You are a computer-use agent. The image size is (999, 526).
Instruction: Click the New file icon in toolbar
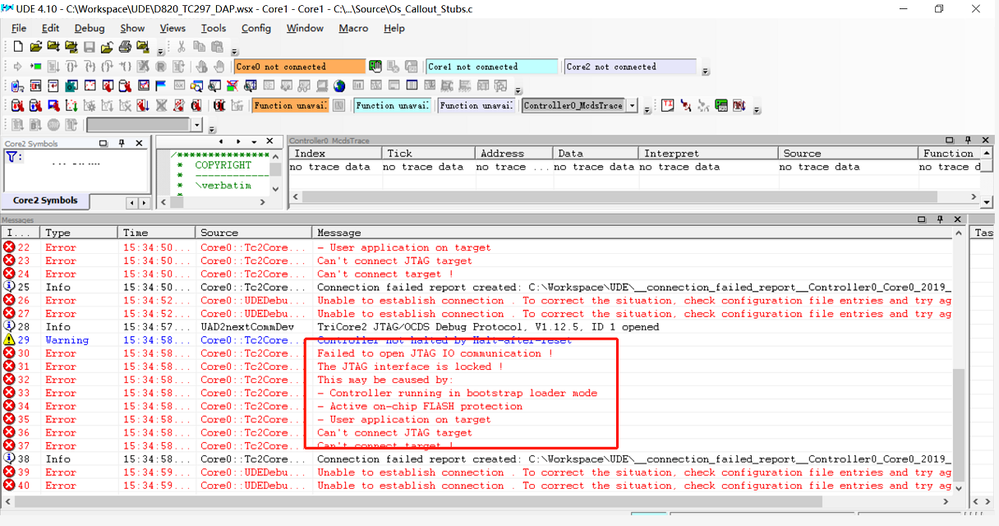click(x=18, y=47)
